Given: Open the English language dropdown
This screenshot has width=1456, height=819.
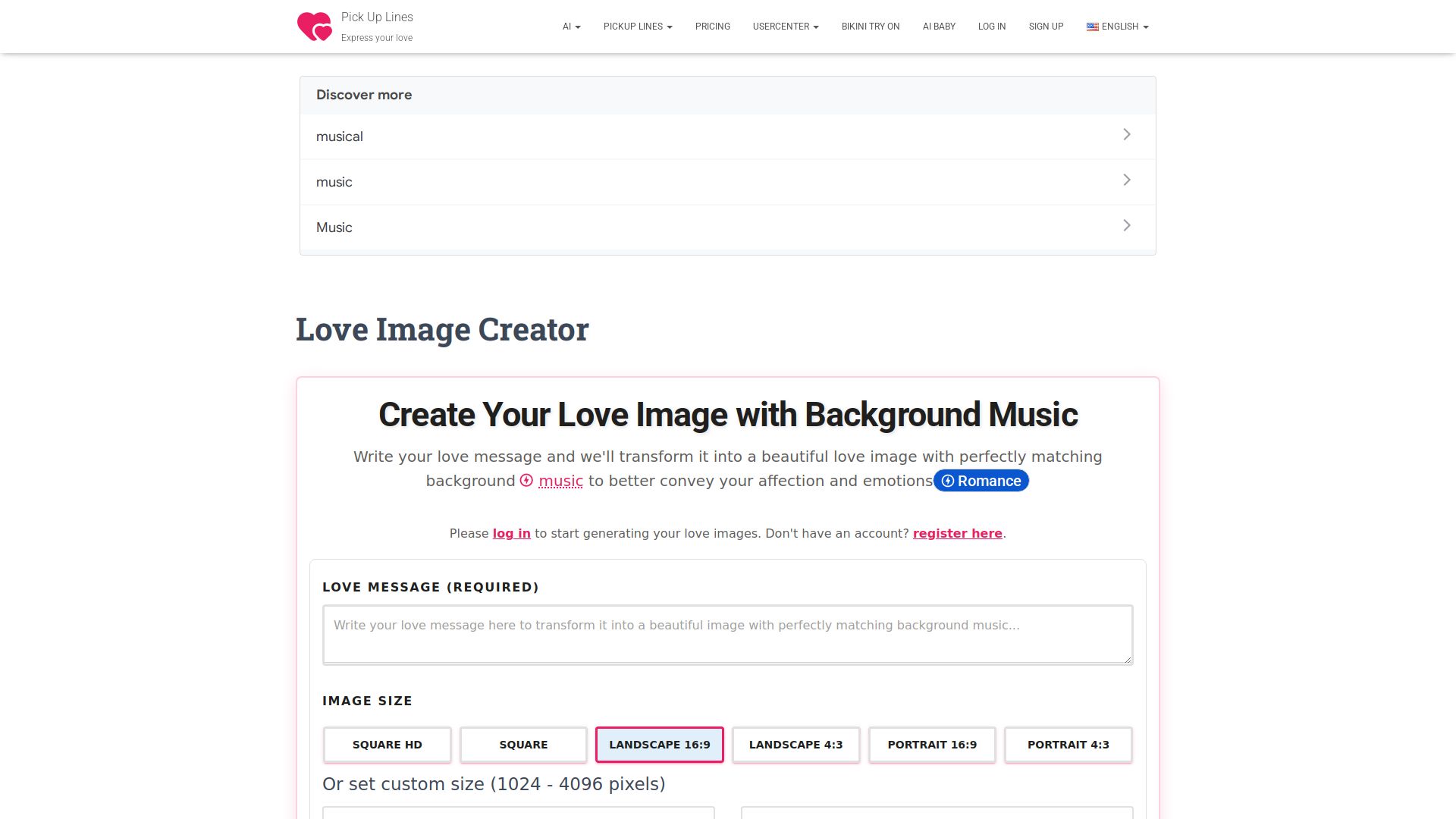Looking at the screenshot, I should coord(1118,27).
